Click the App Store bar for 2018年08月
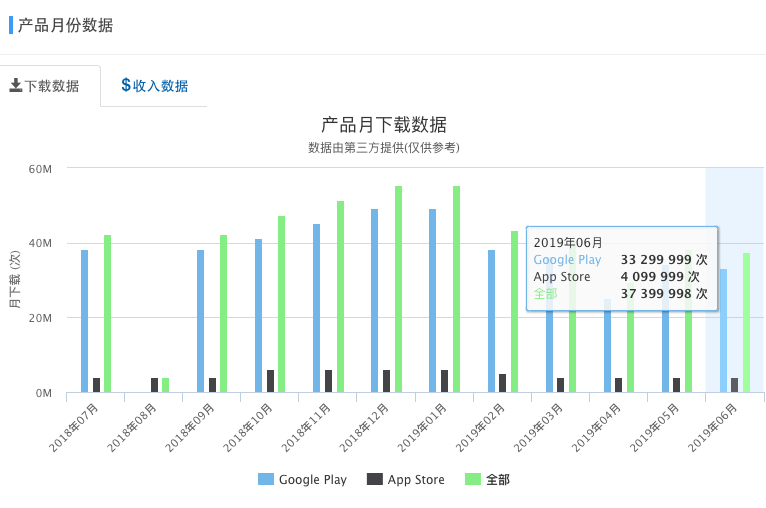 [x=154, y=385]
